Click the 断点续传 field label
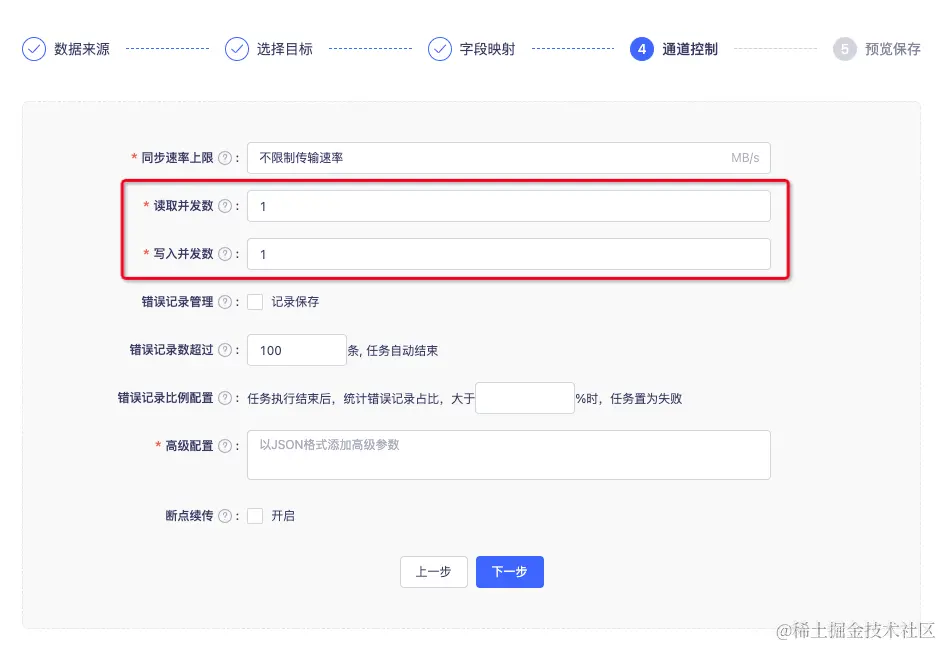Image resolution: width=942 pixels, height=647 pixels. pyautogui.click(x=189, y=516)
